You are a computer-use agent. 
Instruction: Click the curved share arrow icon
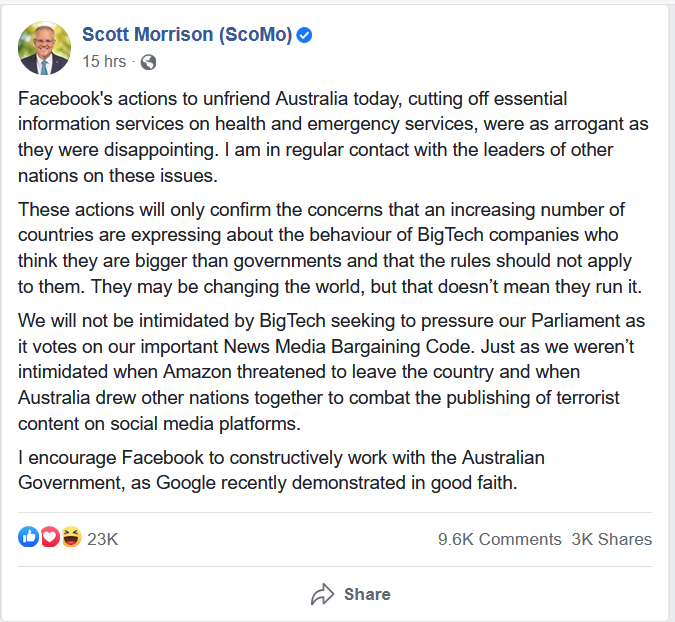pyautogui.click(x=322, y=594)
